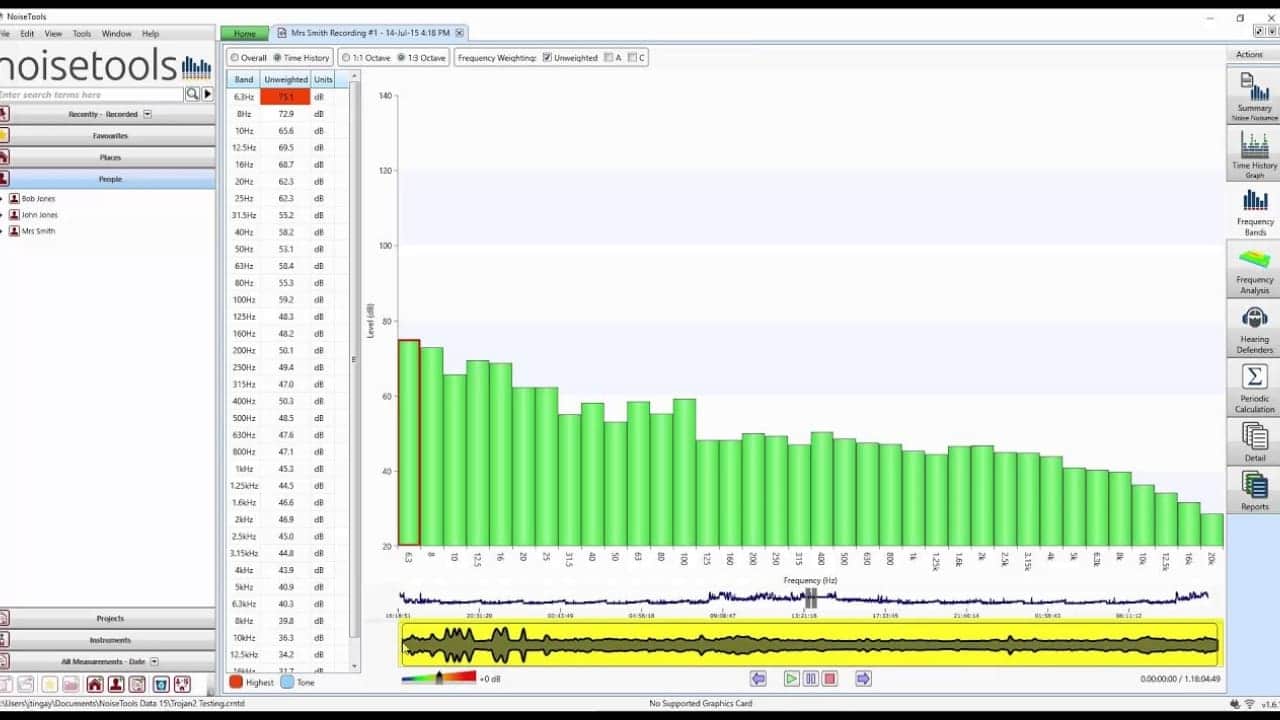Screen dimensions: 1280x720
Task: Switch to the Home tab
Action: (x=244, y=33)
